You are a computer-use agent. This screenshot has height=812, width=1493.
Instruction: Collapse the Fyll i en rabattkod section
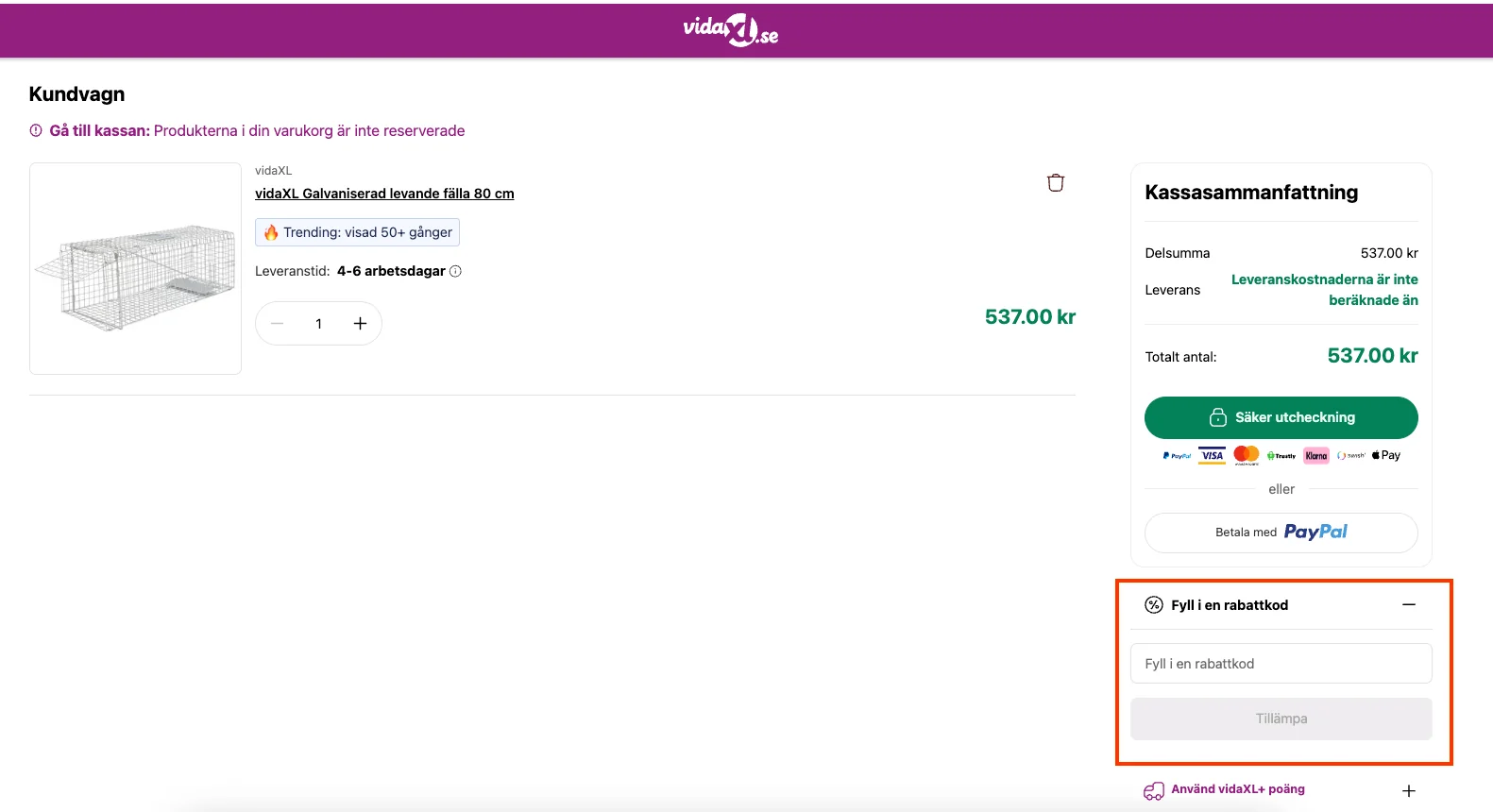pos(1408,604)
